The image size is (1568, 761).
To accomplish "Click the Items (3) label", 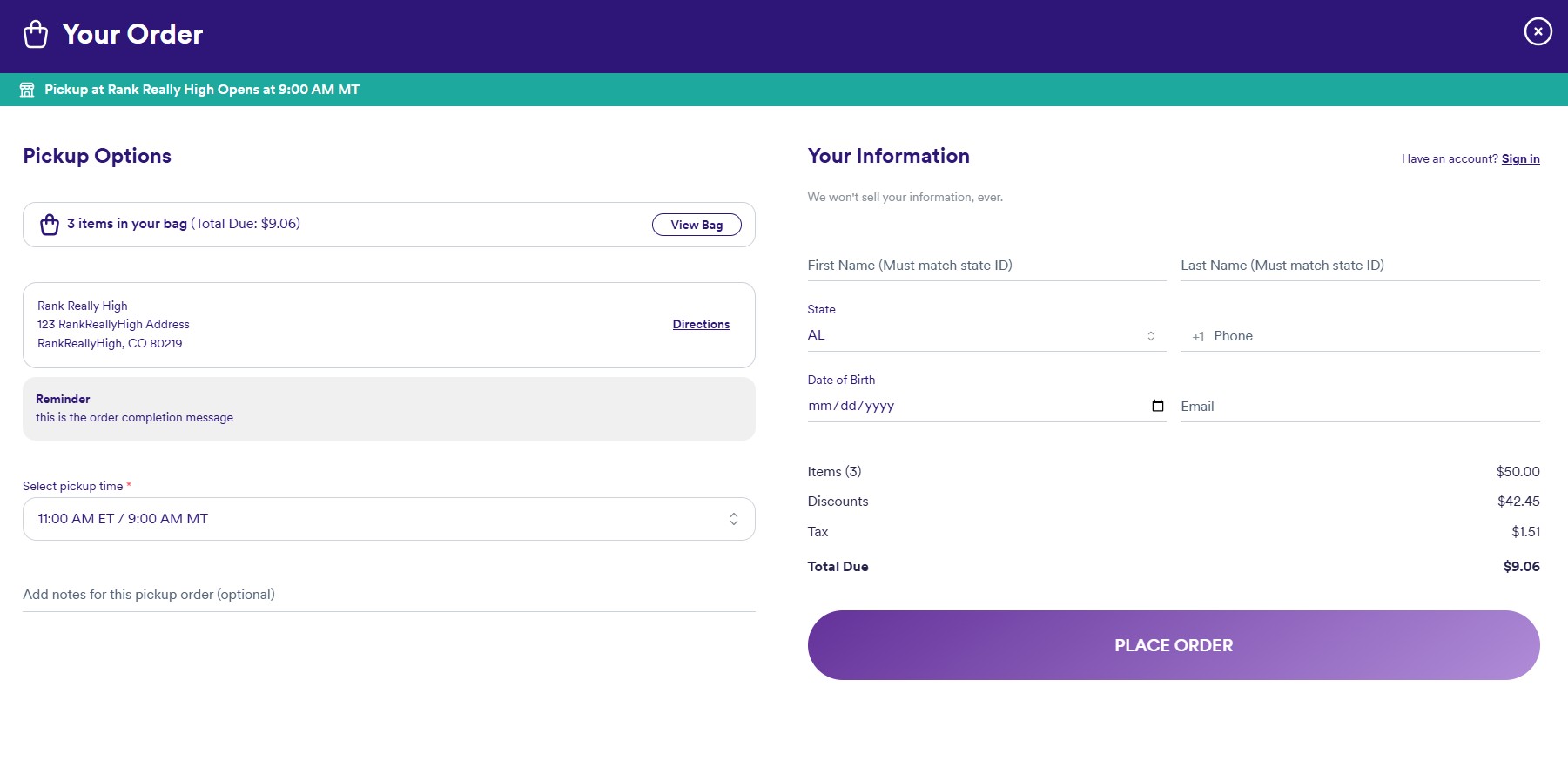I will pyautogui.click(x=834, y=472).
